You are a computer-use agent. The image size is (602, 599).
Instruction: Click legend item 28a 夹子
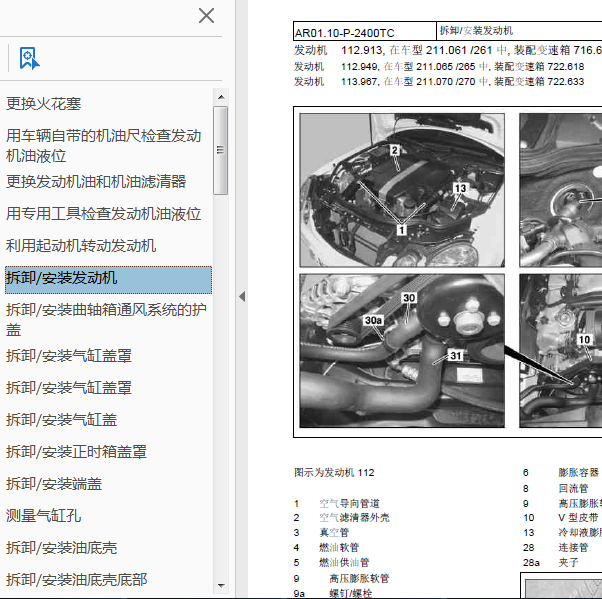click(551, 563)
